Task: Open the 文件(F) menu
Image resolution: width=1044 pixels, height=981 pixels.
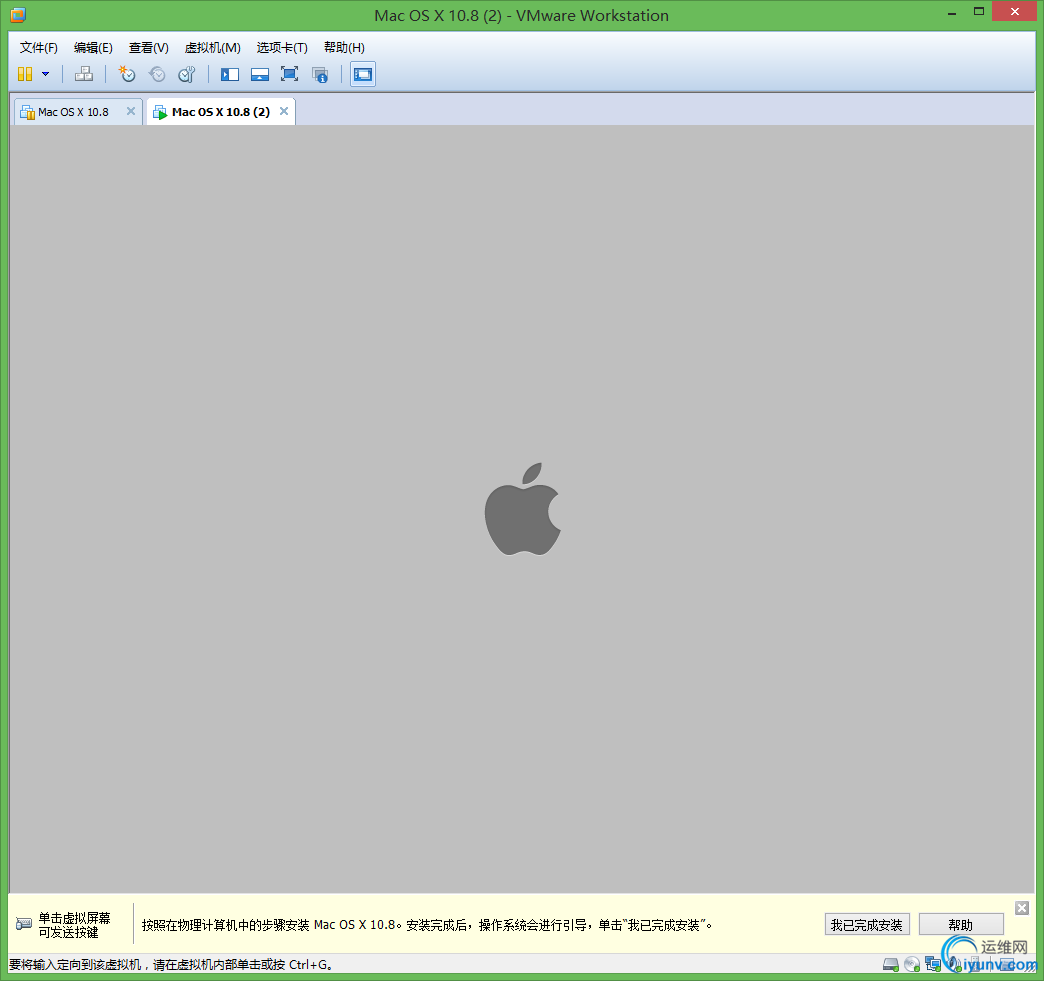Action: tap(39, 47)
